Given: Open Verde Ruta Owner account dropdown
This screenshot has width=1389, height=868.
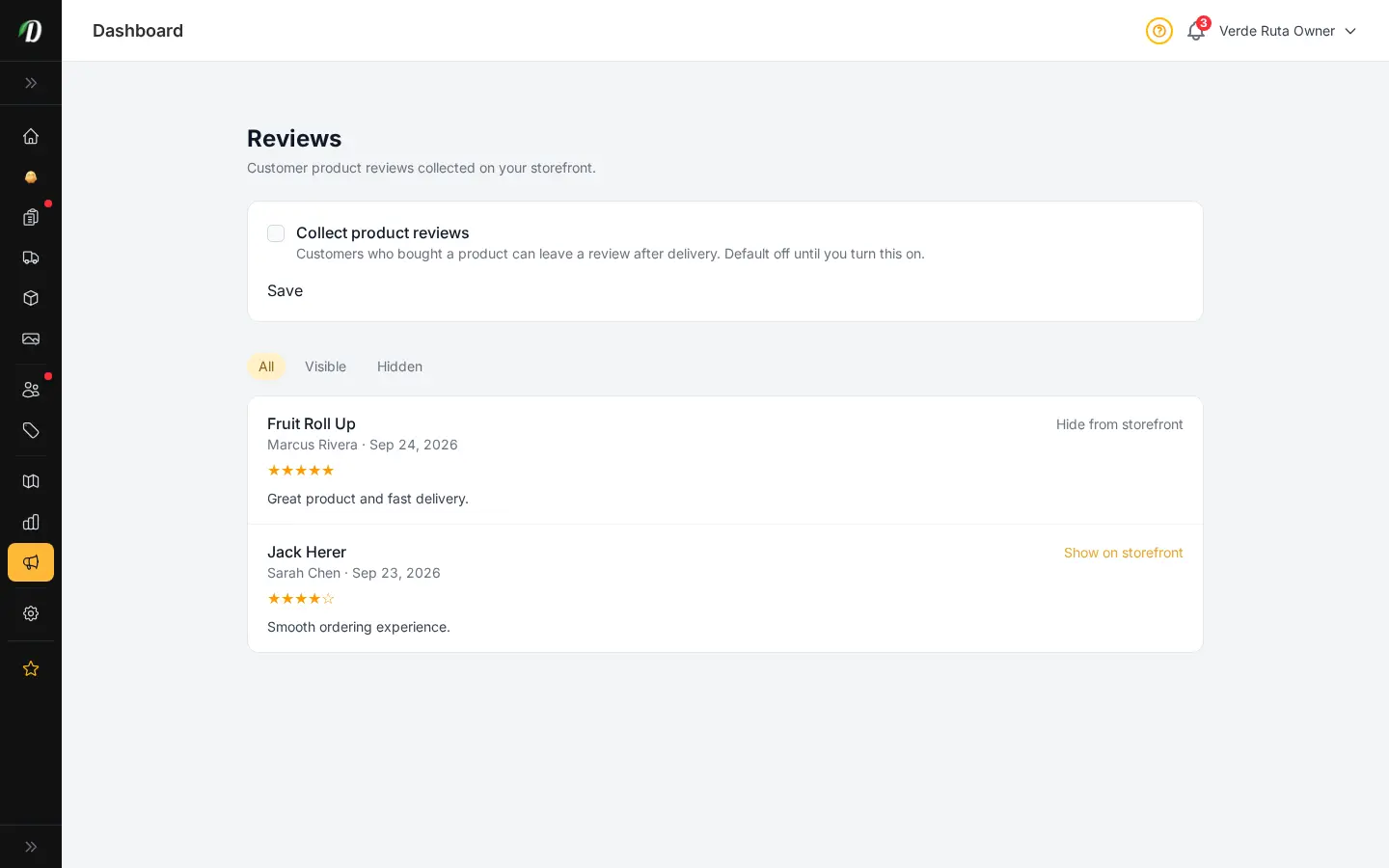Looking at the screenshot, I should [1288, 31].
